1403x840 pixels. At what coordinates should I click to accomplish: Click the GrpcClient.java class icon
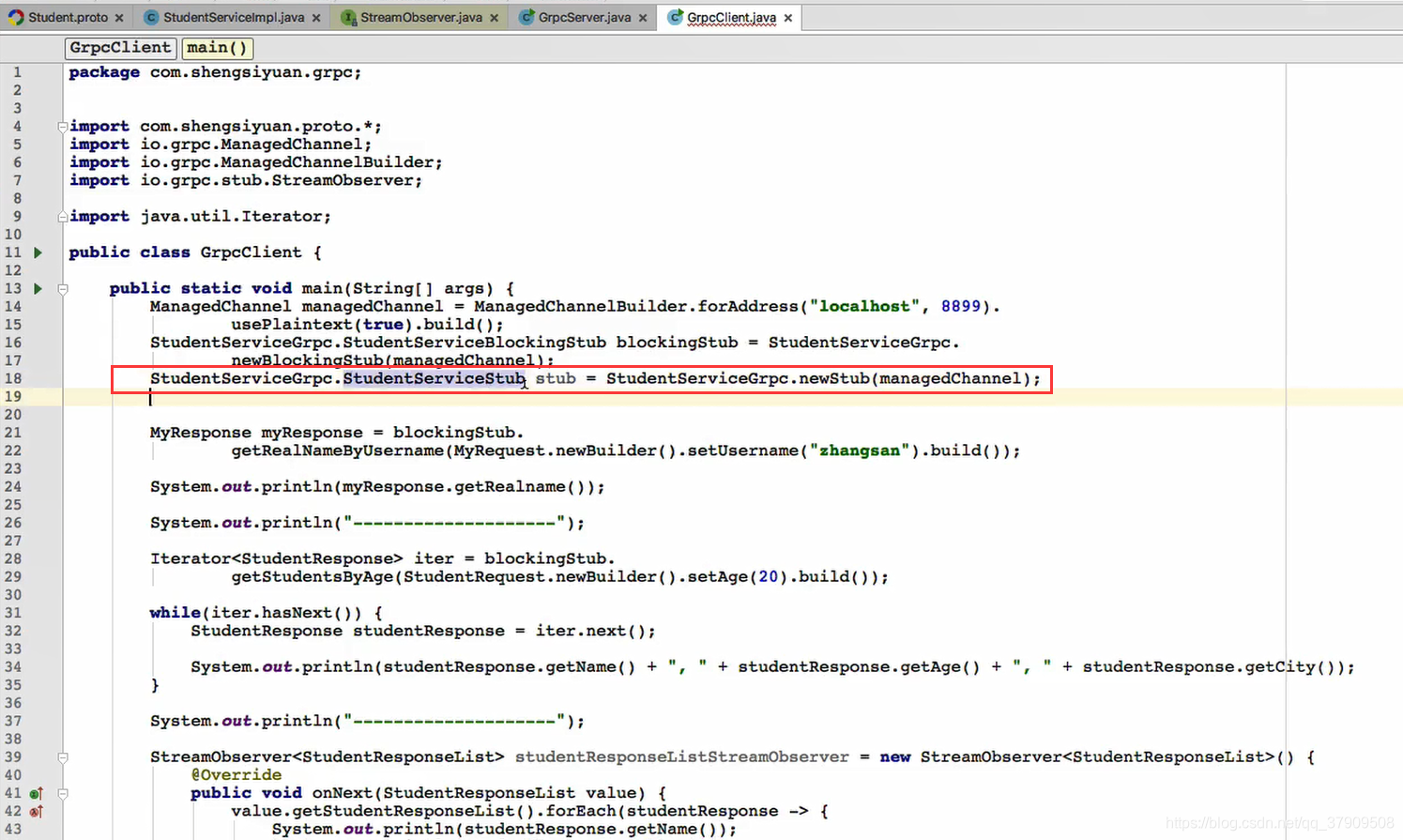pos(675,18)
